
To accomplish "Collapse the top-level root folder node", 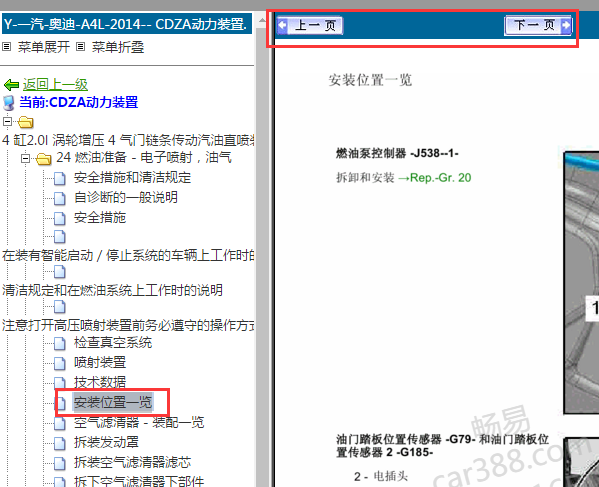I will coord(7,122).
